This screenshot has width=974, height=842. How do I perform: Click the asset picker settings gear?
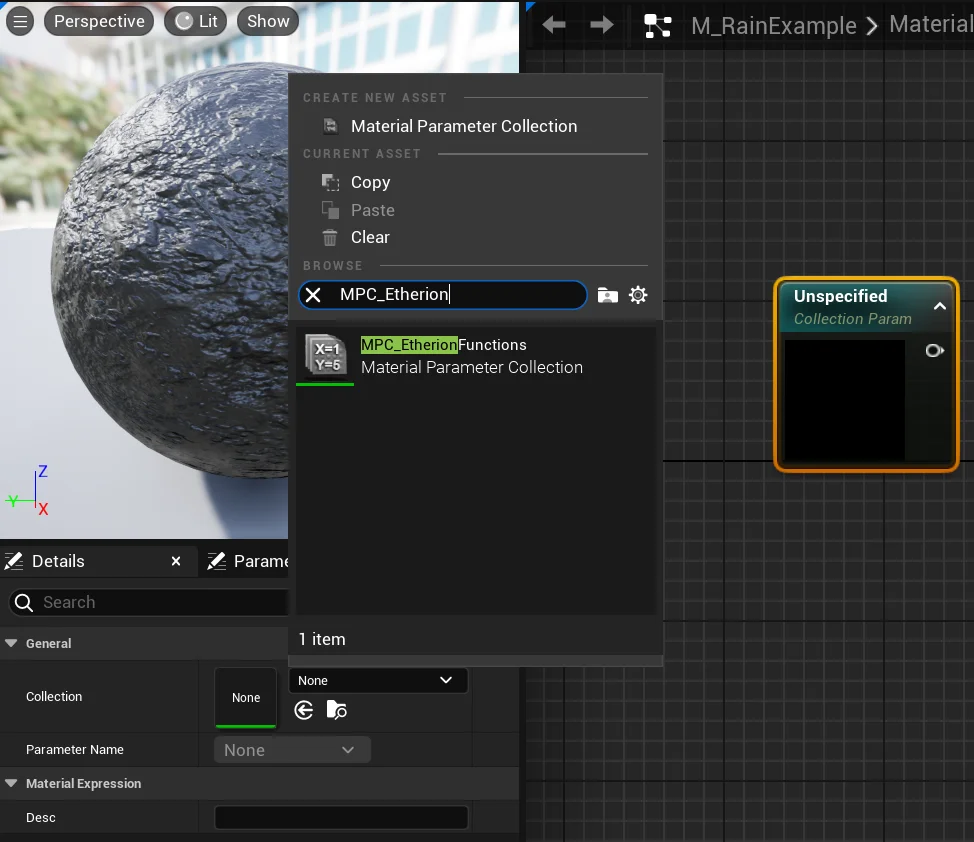click(638, 295)
